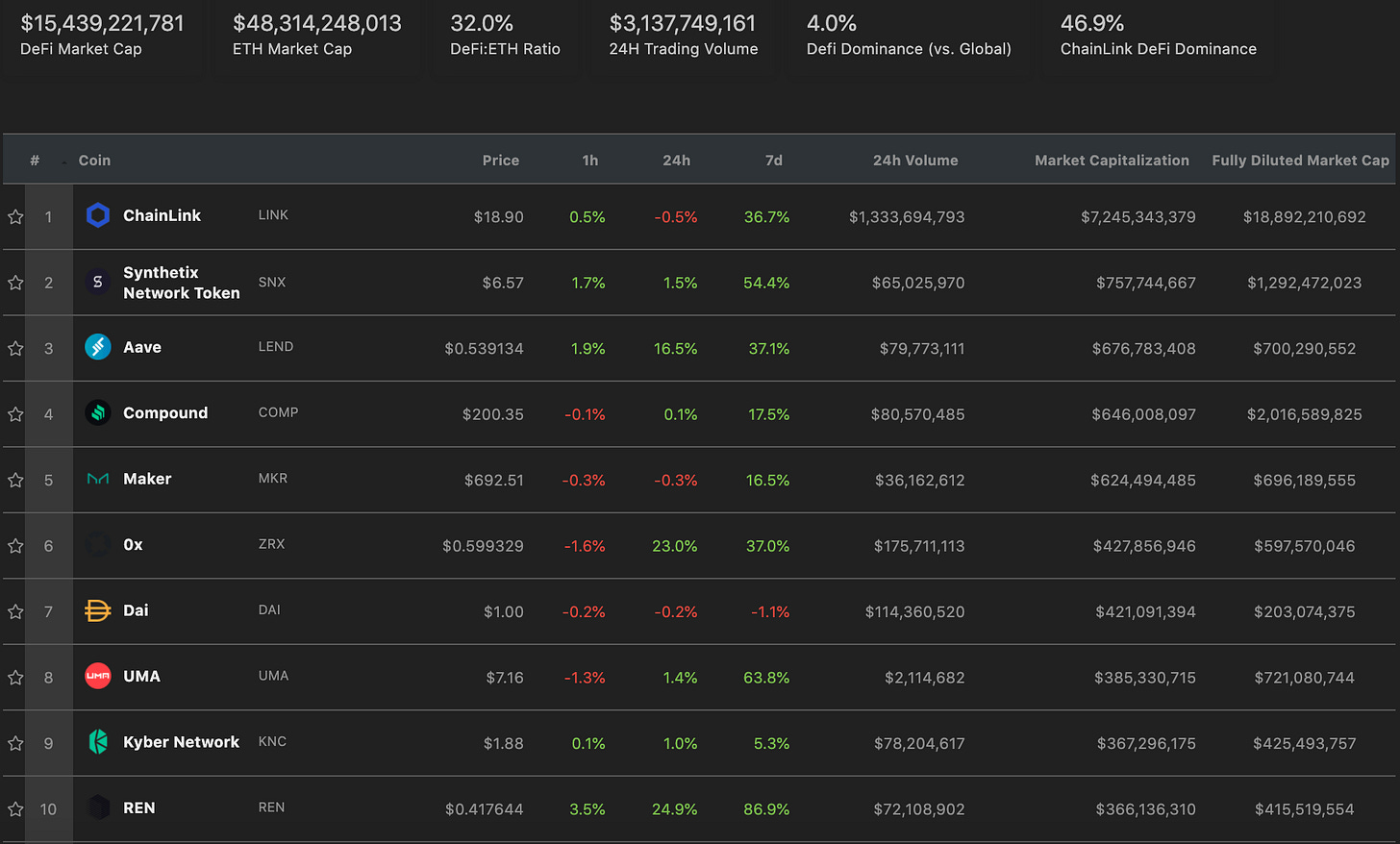Open the Kyber Network name link
This screenshot has width=1400, height=844.
(181, 742)
